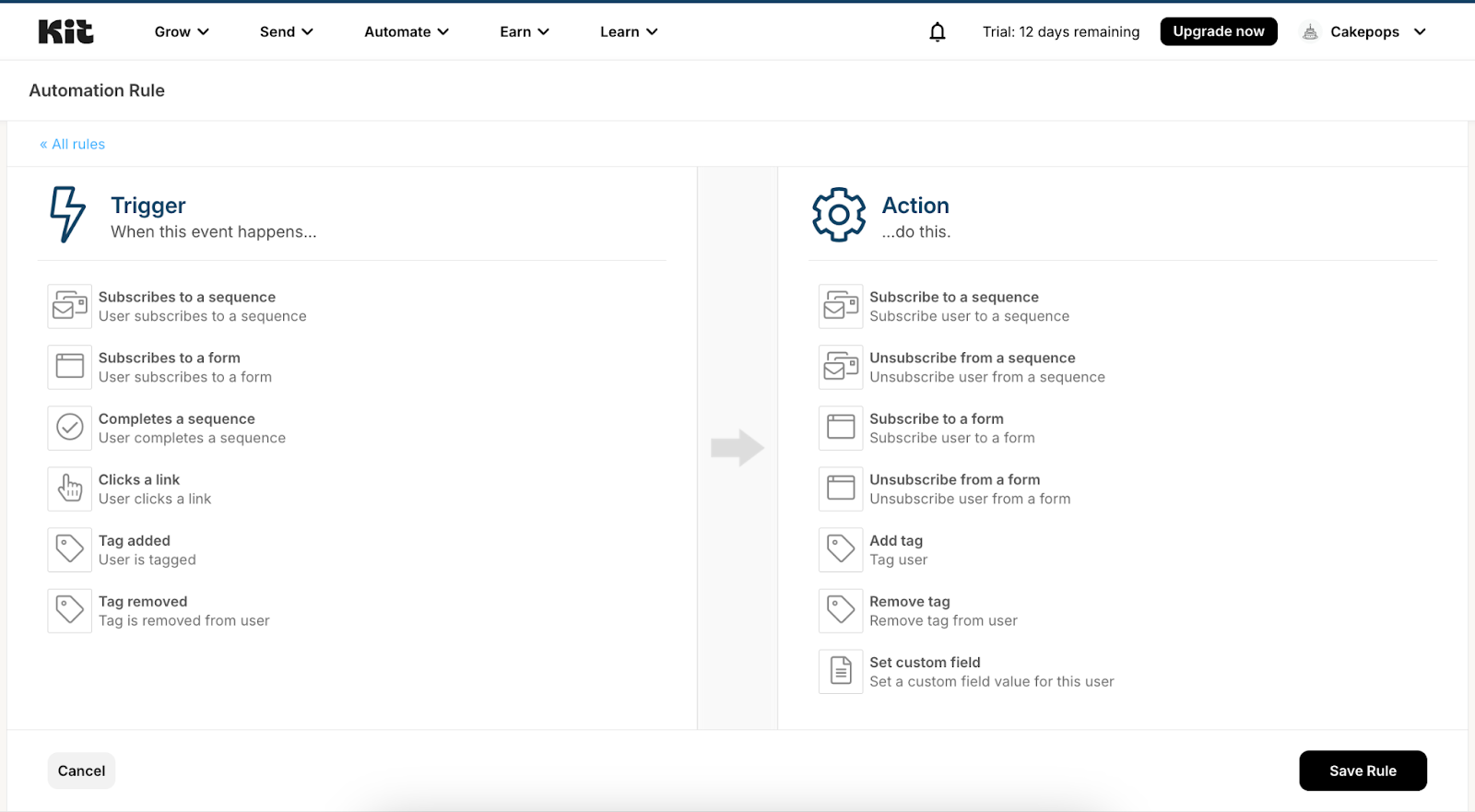Expand the Grow menu
The image size is (1475, 812).
pos(182,32)
